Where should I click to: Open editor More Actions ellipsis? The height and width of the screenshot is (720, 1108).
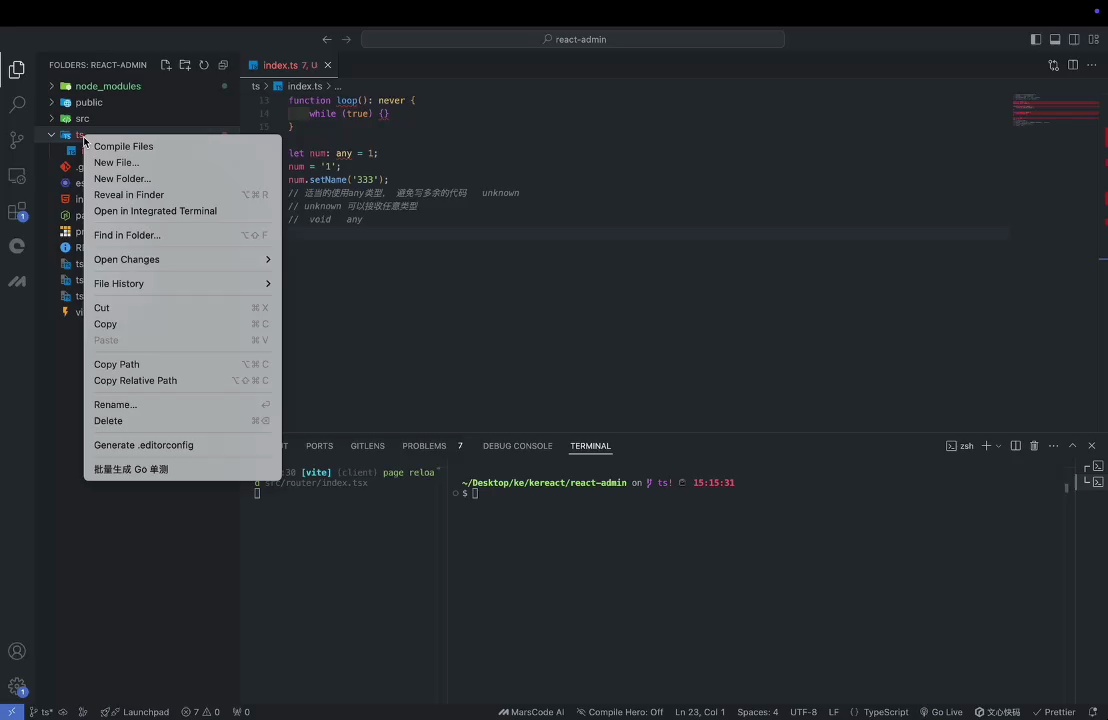1092,65
